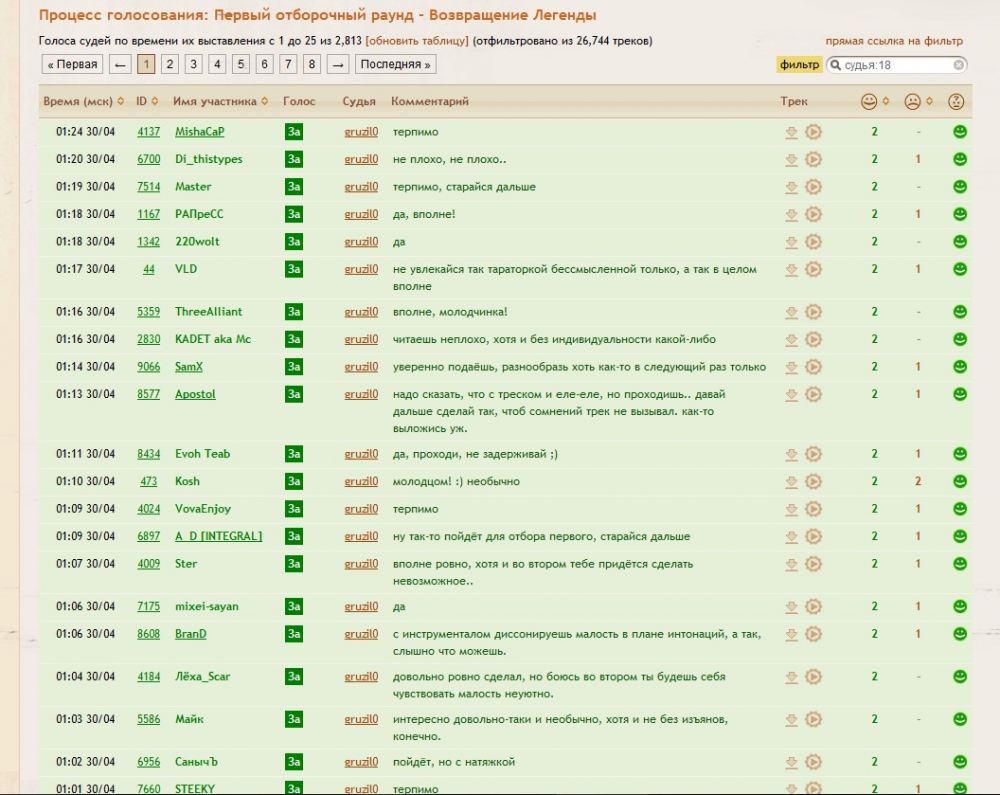Open track ID 473 link
Viewport: 1000px width, 795px height.
point(149,481)
